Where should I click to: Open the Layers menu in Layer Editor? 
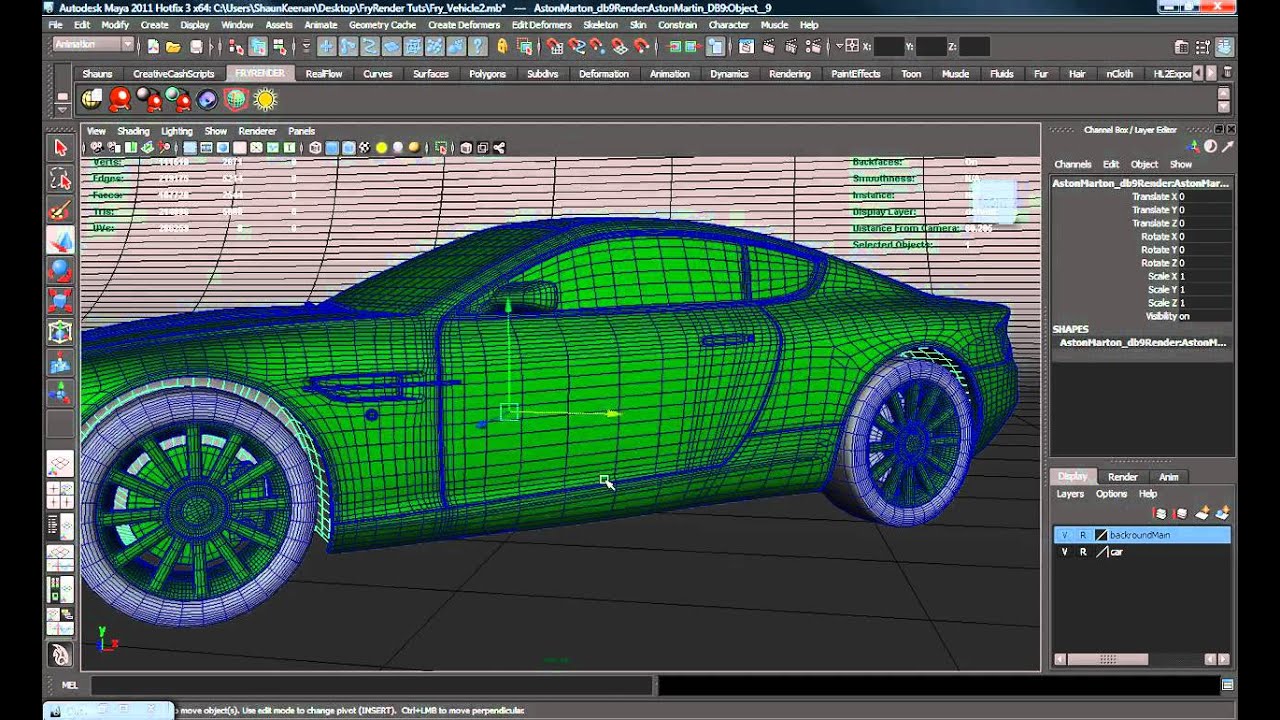point(1070,494)
